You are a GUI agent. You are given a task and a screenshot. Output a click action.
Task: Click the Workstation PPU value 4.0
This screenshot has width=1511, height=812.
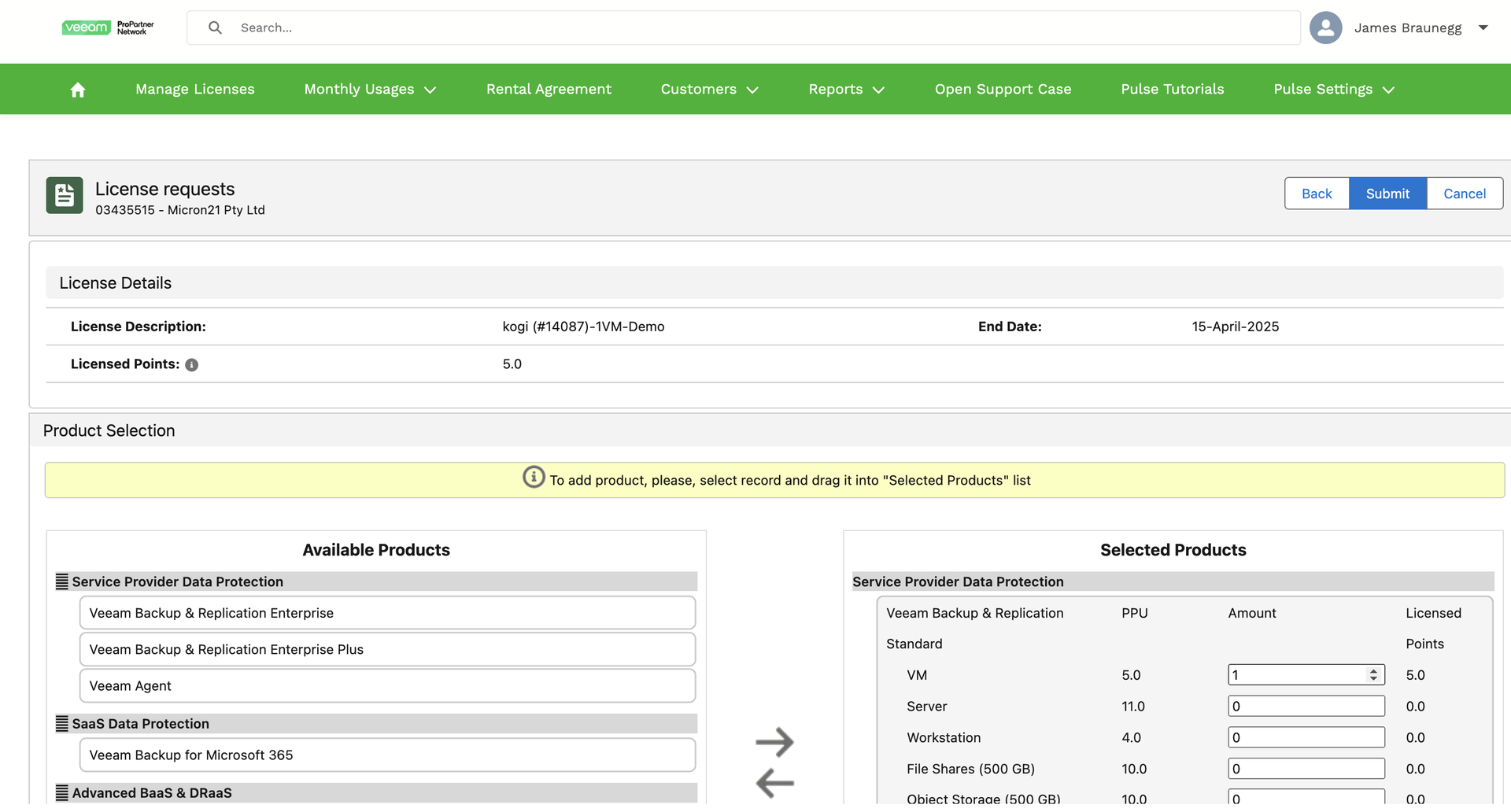point(1132,737)
